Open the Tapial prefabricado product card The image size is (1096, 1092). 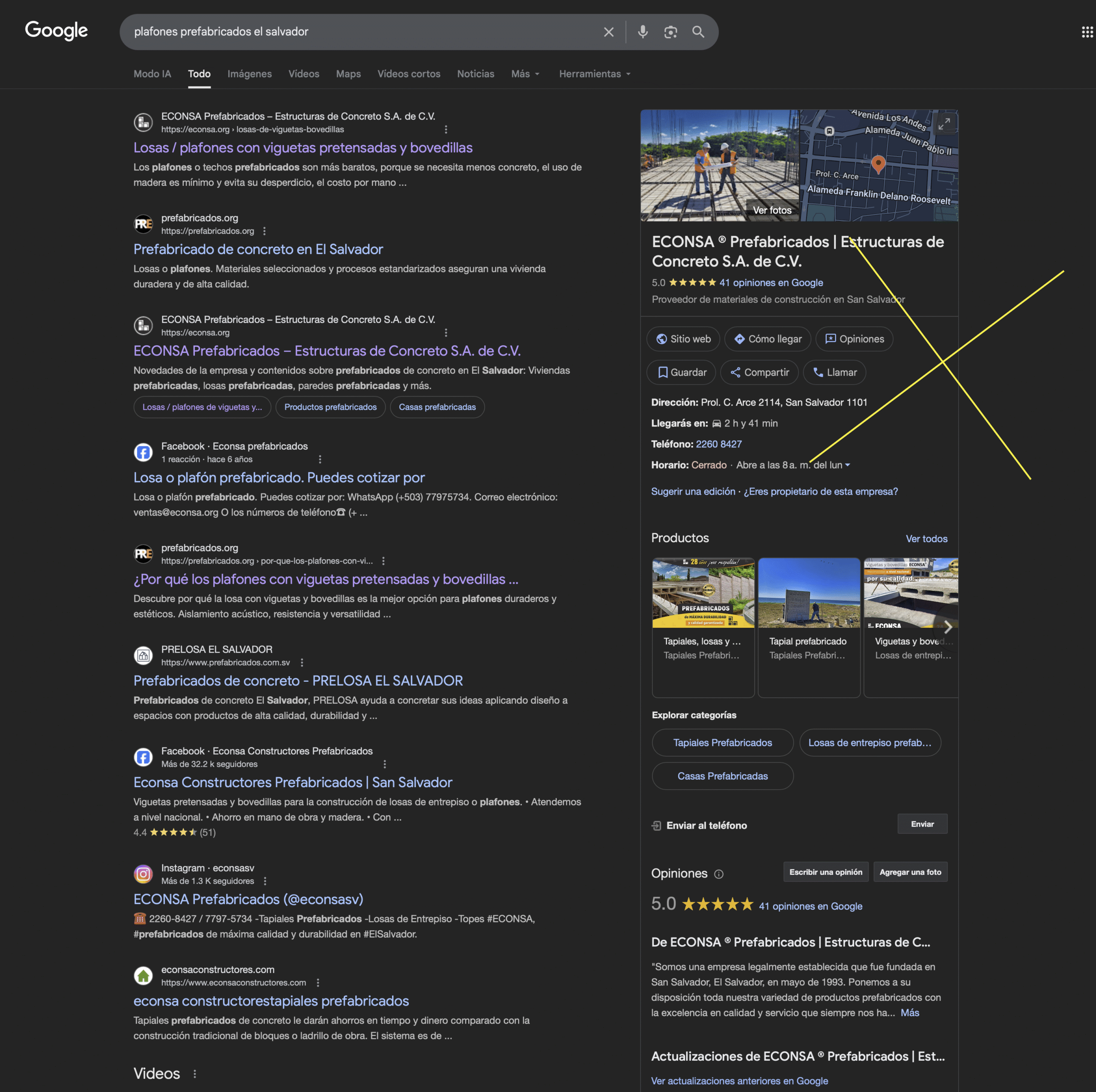(809, 627)
